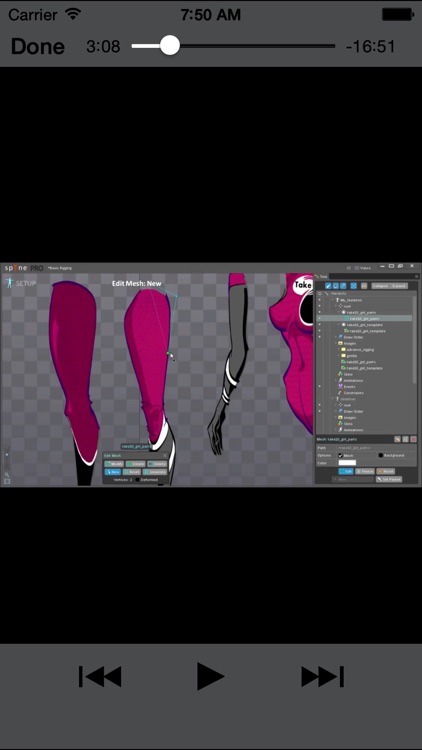Toggle the Deformed checkbox
Screen dimensions: 422x750
(x=137, y=480)
